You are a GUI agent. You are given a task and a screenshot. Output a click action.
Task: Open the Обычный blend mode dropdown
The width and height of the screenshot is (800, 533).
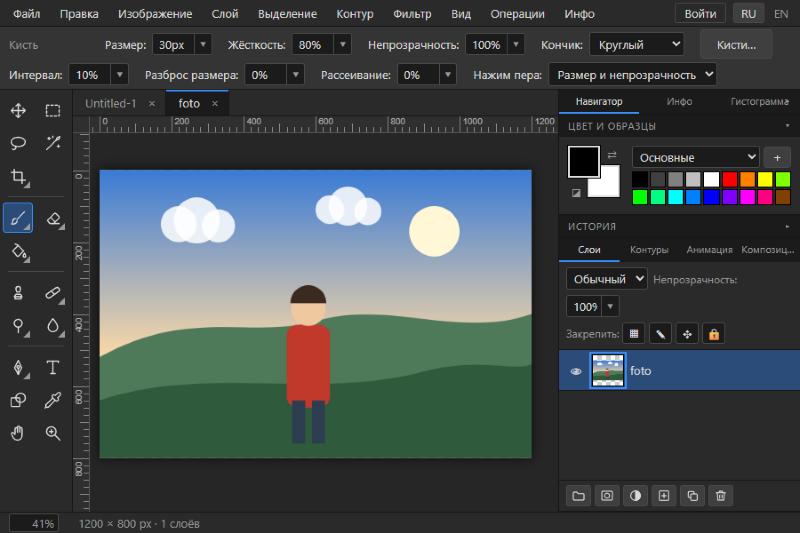click(607, 279)
